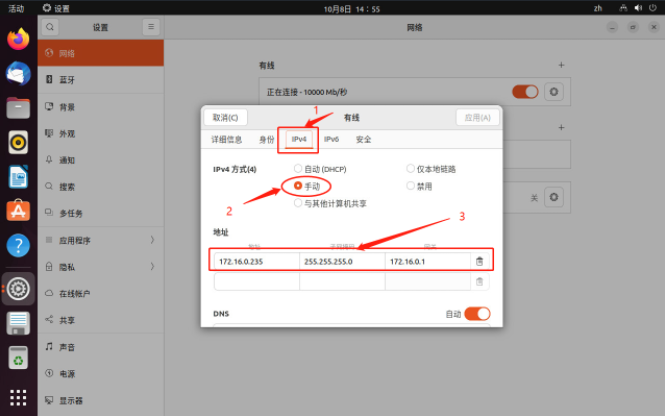Select 显示器 in the settings sidebar
The width and height of the screenshot is (665, 416).
pos(101,400)
